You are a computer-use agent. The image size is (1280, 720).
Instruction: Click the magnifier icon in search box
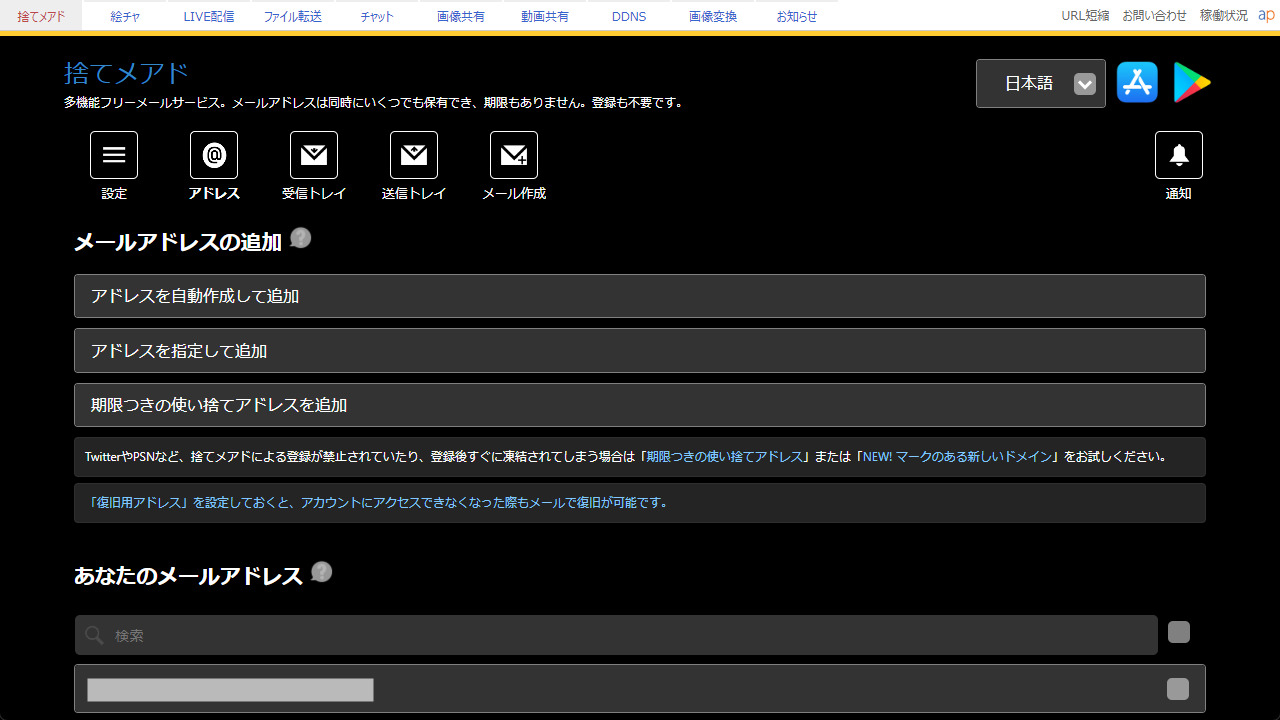[x=94, y=635]
